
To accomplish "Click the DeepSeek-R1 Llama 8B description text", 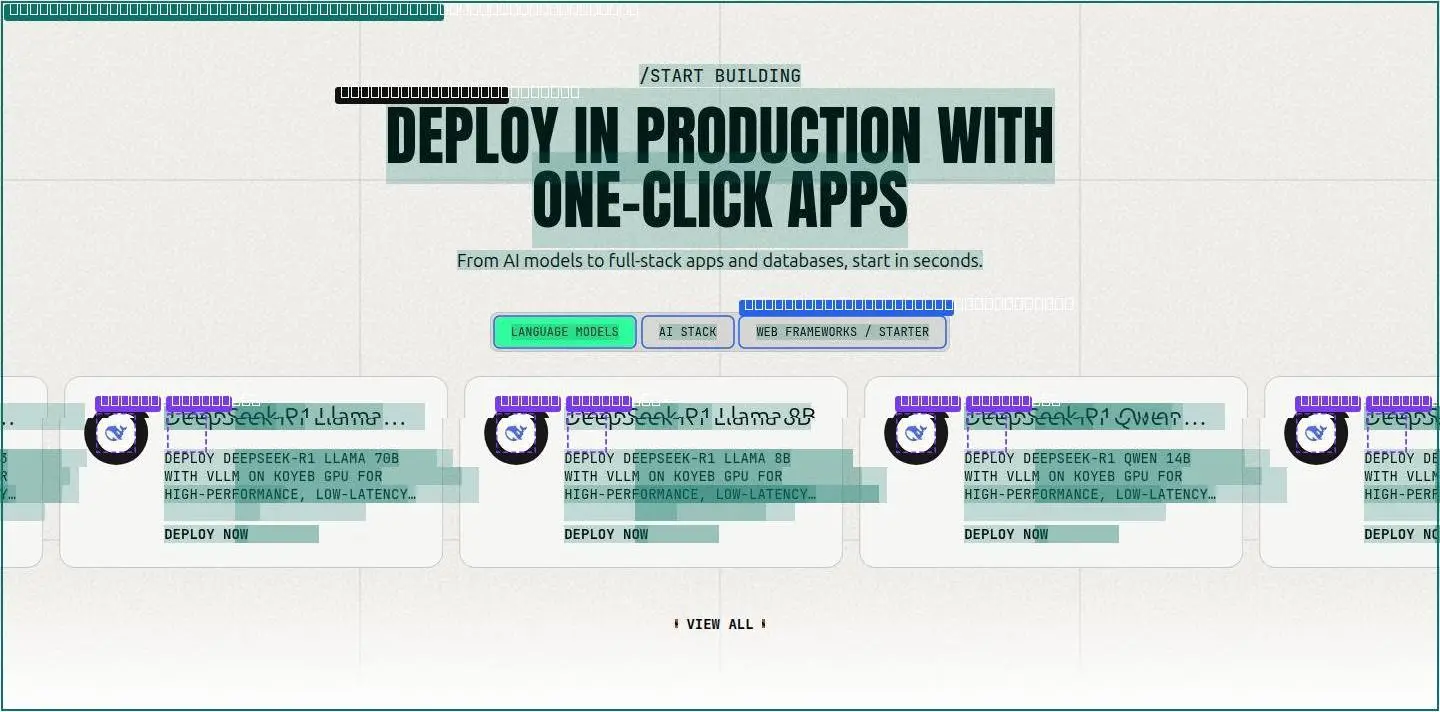I will pyautogui.click(x=690, y=476).
